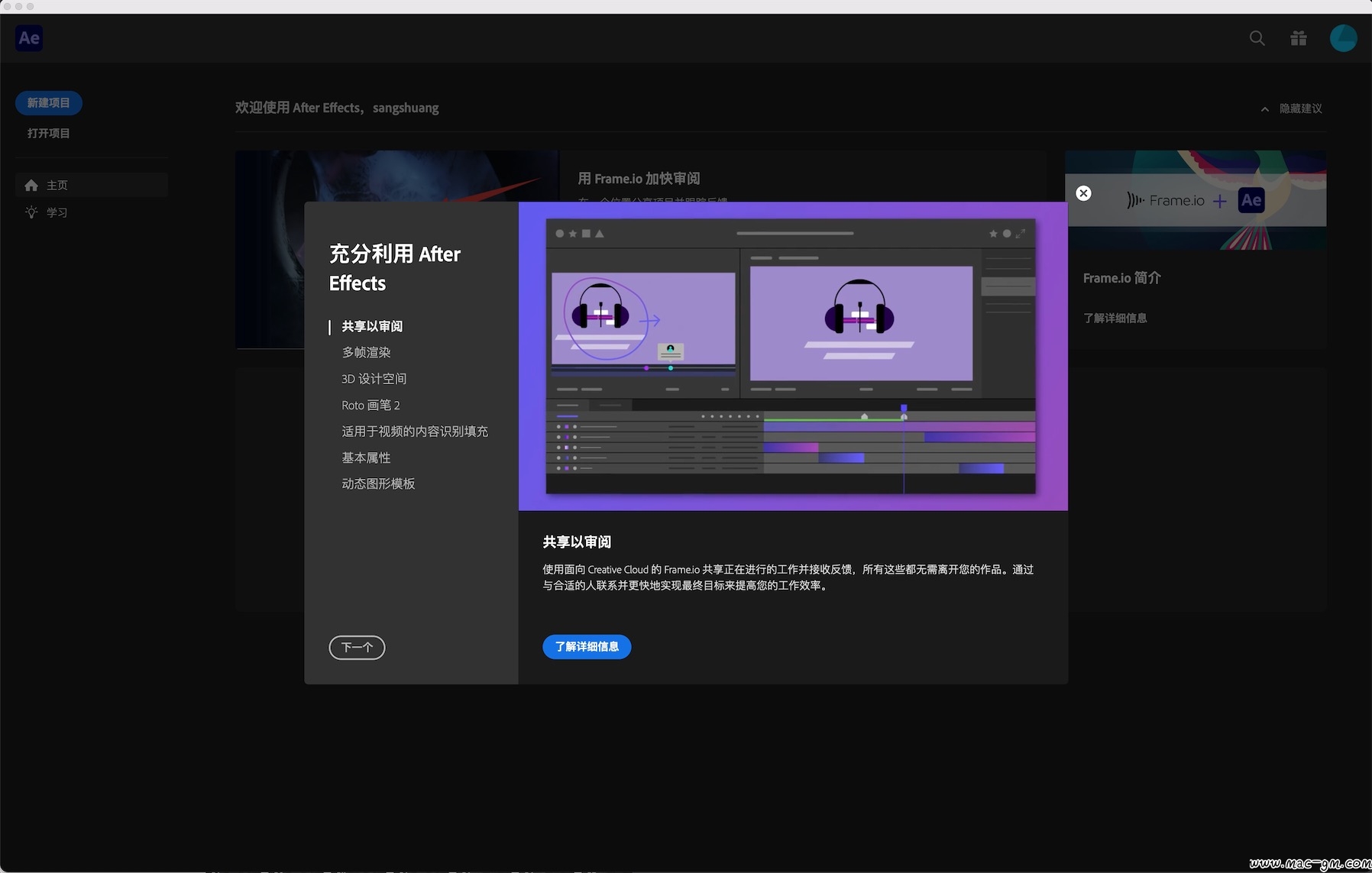Go to 主页 home in sidebar
Viewport: 1372px width, 873px height.
tap(92, 185)
